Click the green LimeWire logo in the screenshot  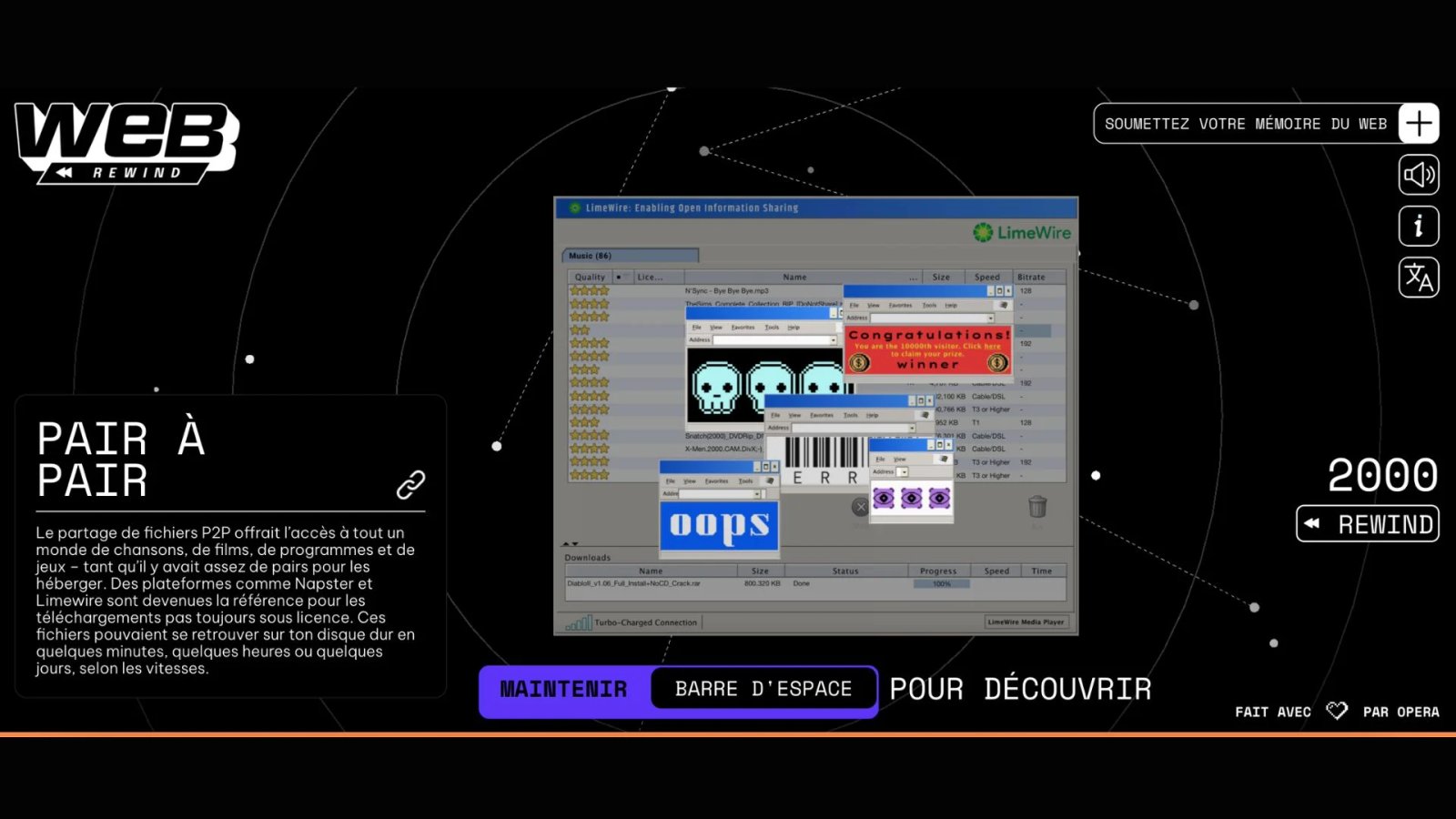[1021, 233]
